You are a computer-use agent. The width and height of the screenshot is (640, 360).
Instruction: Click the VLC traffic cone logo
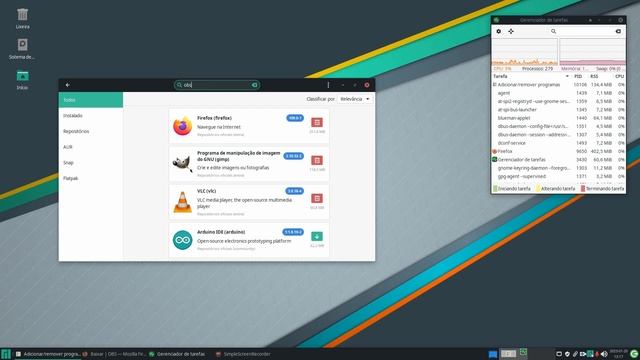point(182,202)
